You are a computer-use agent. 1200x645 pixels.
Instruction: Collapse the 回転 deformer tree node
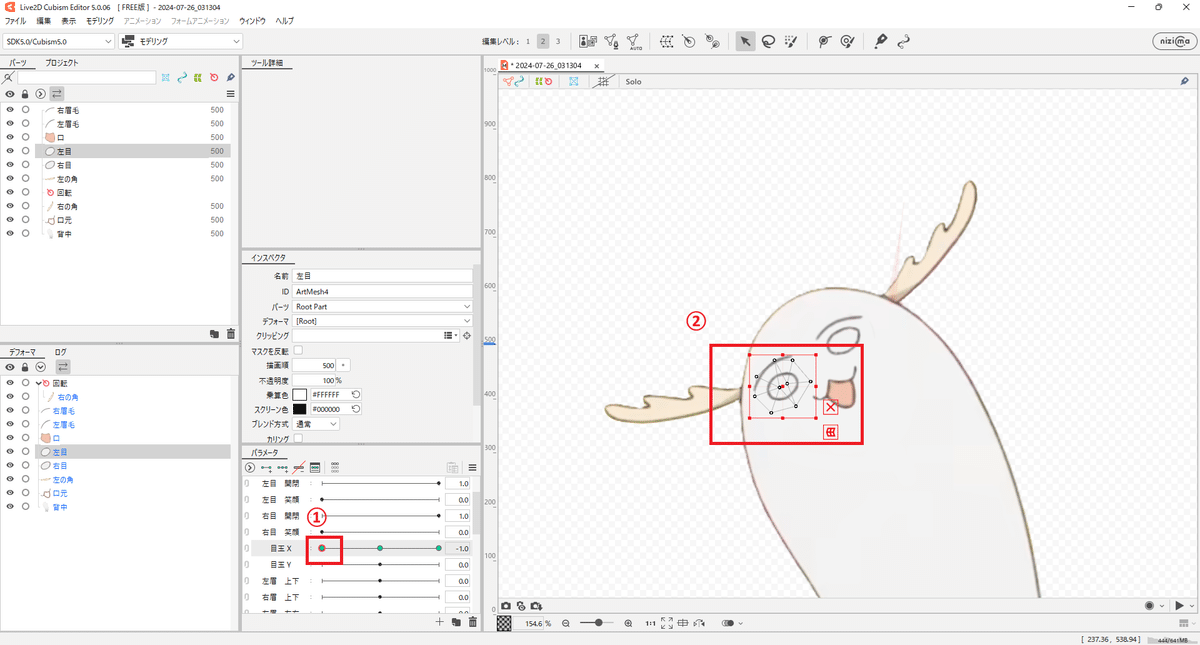click(x=39, y=383)
